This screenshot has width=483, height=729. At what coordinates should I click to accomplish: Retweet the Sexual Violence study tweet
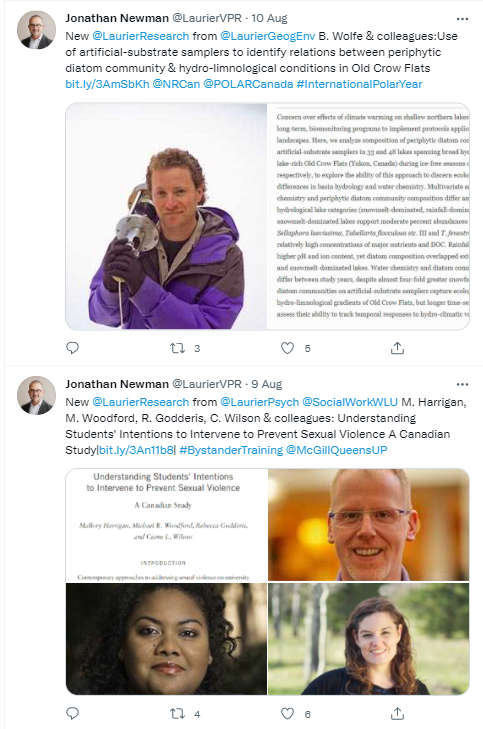tap(178, 713)
